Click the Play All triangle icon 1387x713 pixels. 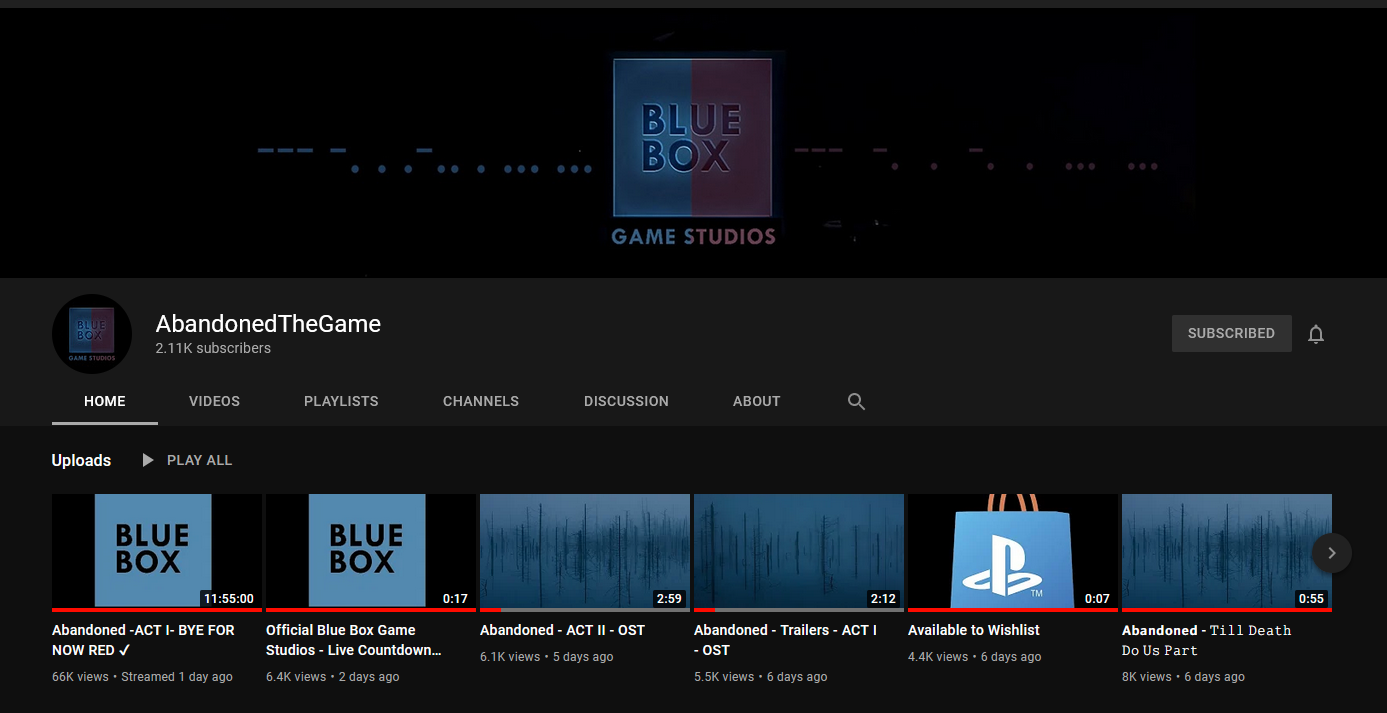pyautogui.click(x=148, y=460)
